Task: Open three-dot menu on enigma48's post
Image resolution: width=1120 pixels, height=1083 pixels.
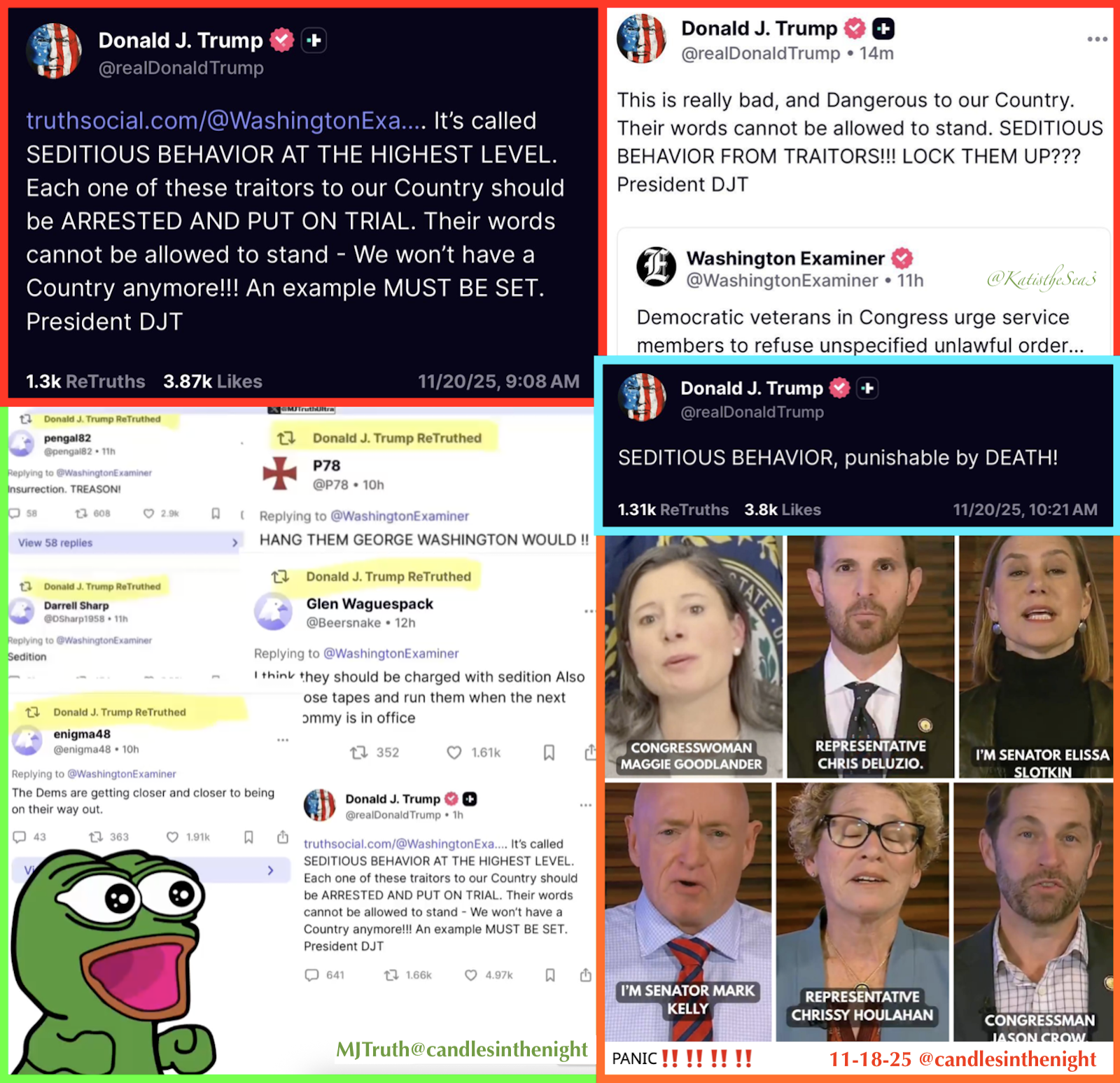Action: point(283,740)
